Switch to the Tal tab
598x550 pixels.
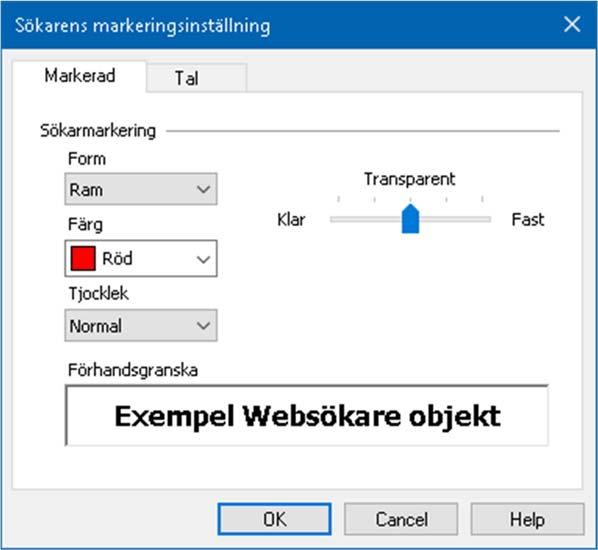point(196,78)
